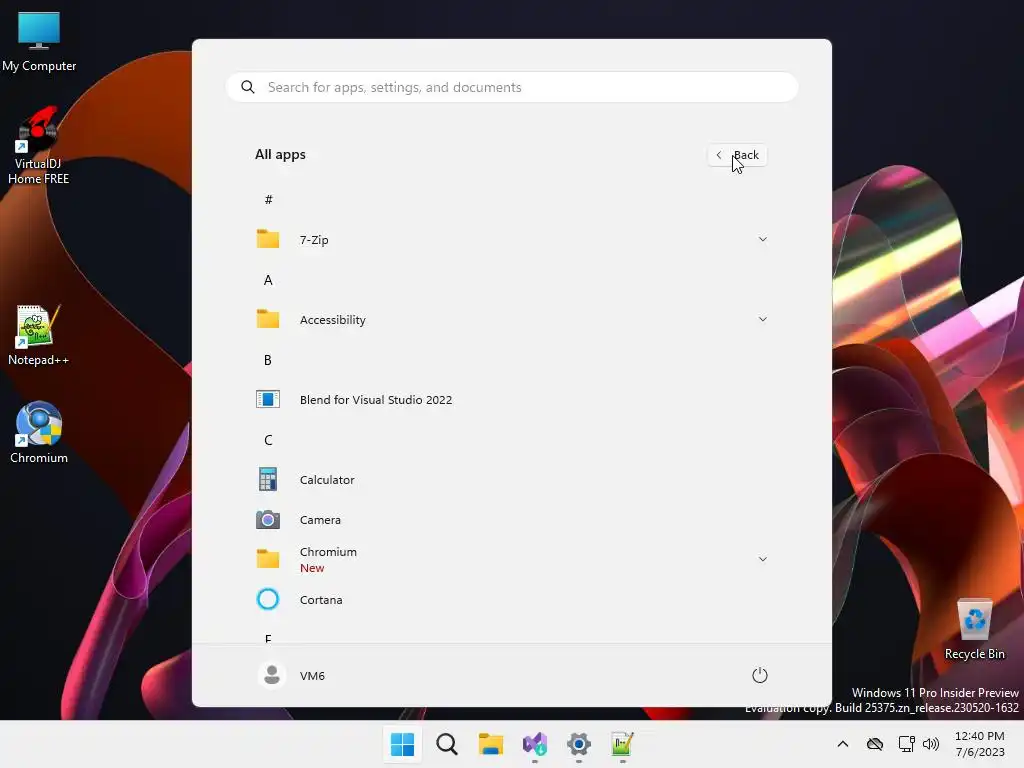Click the volume speaker tray icon
Screen dimensions: 1024x768
[931, 744]
